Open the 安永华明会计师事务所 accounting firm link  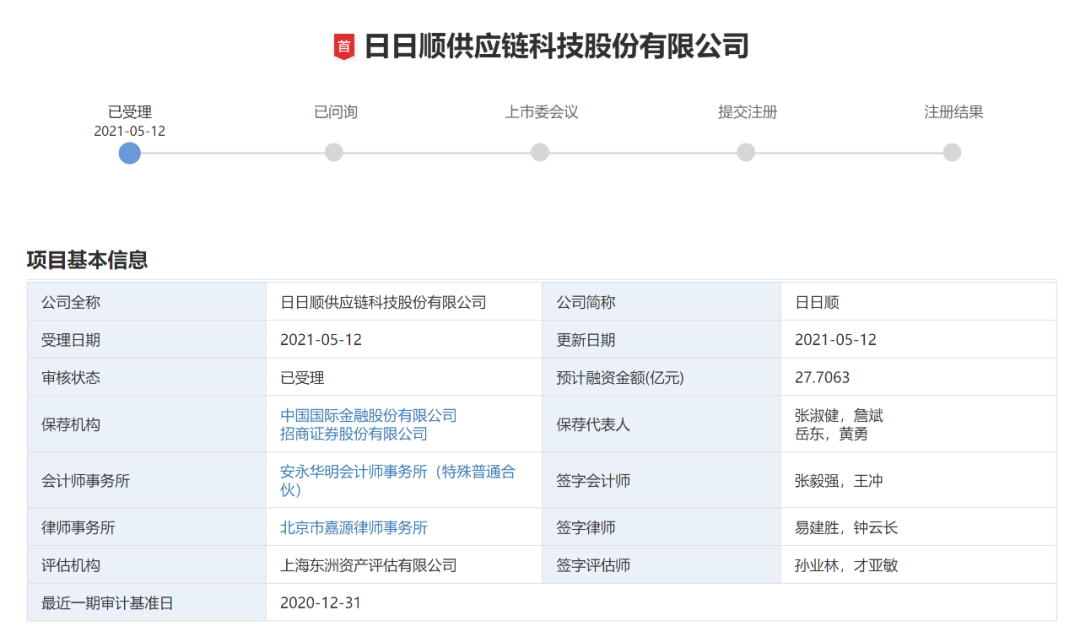(x=397, y=481)
